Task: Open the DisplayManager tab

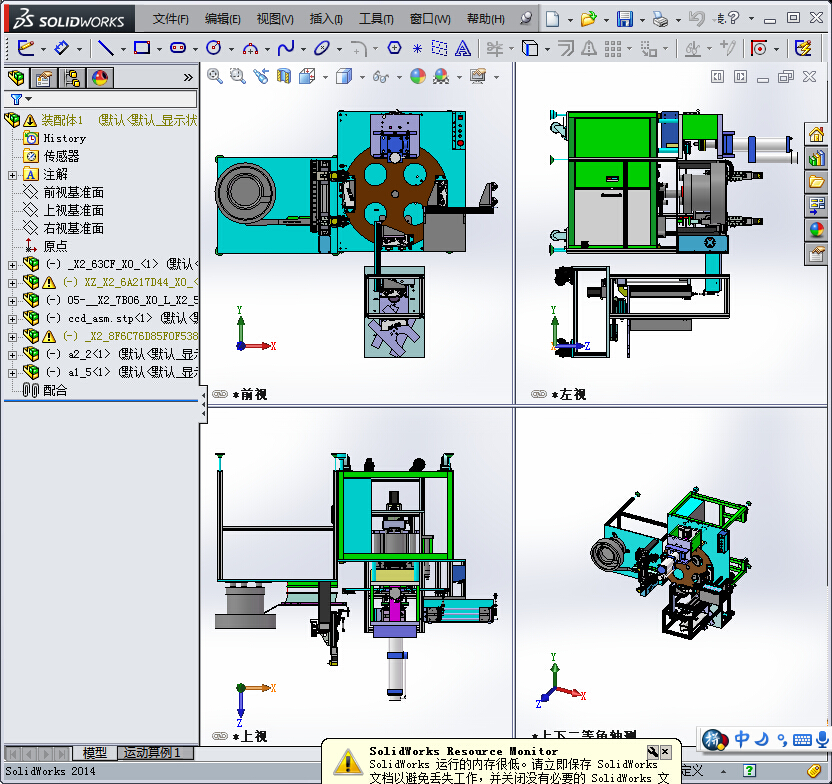Action: pyautogui.click(x=100, y=78)
